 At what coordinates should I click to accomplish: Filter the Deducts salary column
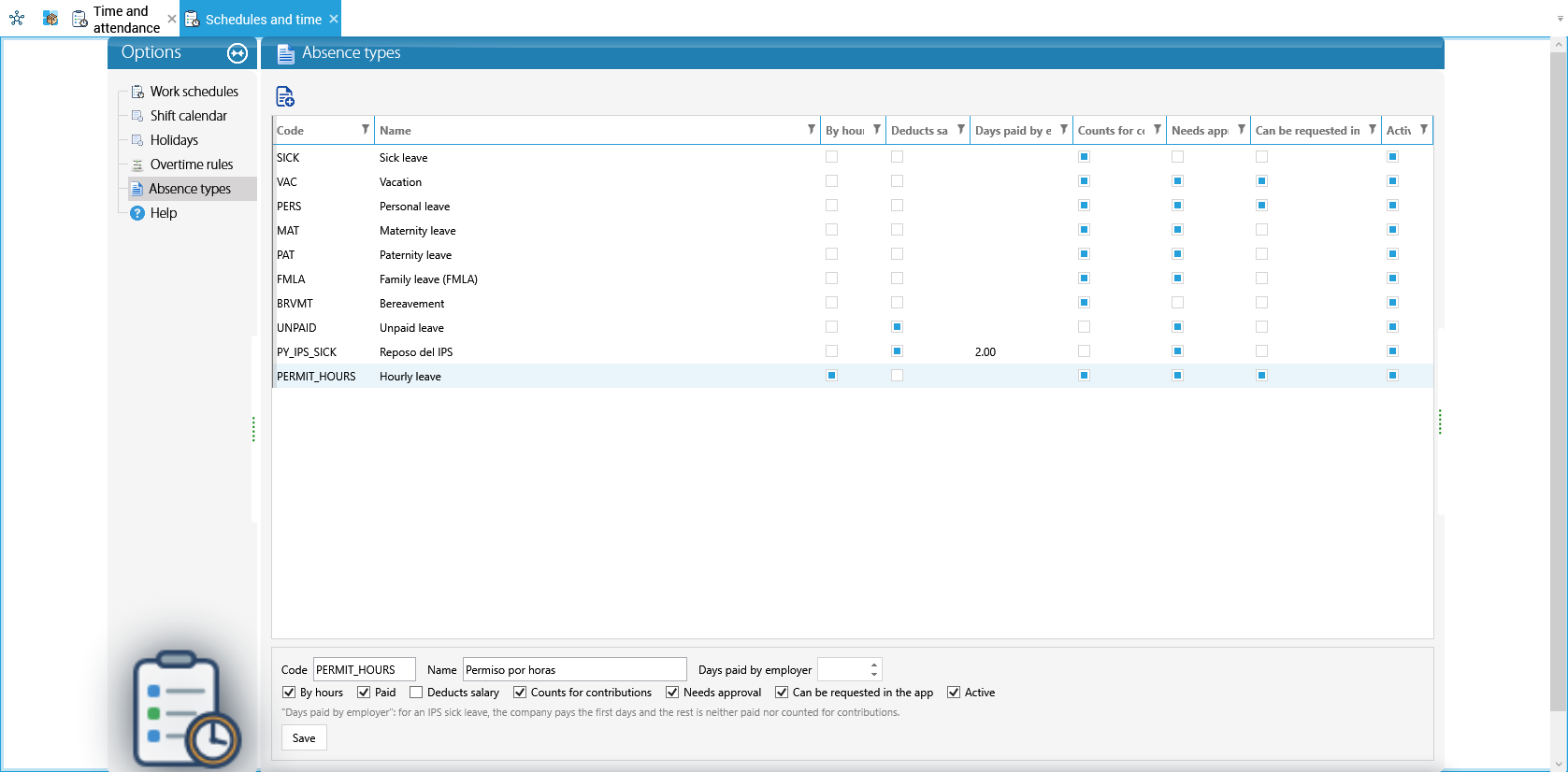pyautogui.click(x=961, y=129)
